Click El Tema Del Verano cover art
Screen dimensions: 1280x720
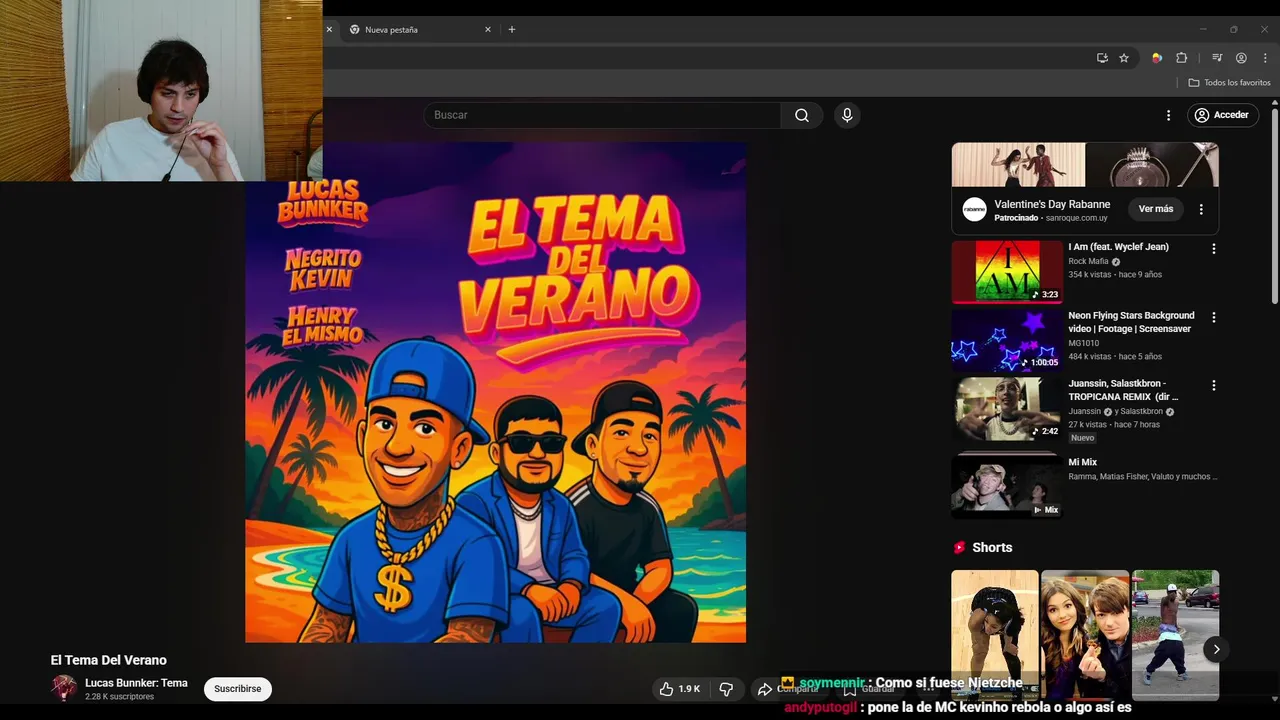496,392
